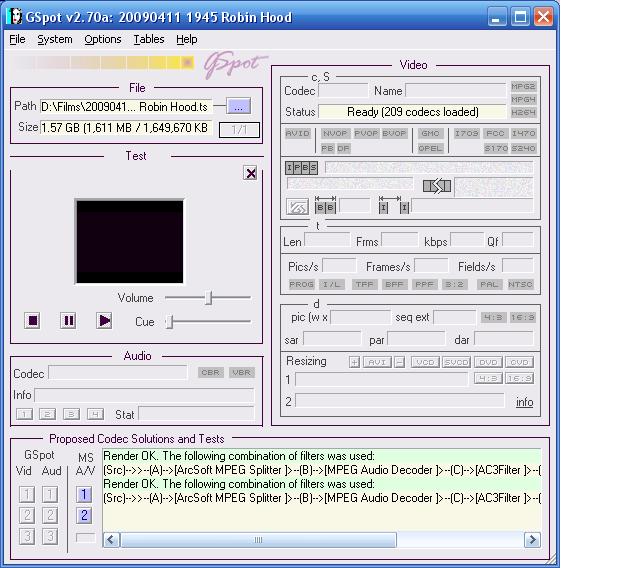Click the scroll right arrow in the results
Screen dimensions: 640x568
tap(532, 540)
